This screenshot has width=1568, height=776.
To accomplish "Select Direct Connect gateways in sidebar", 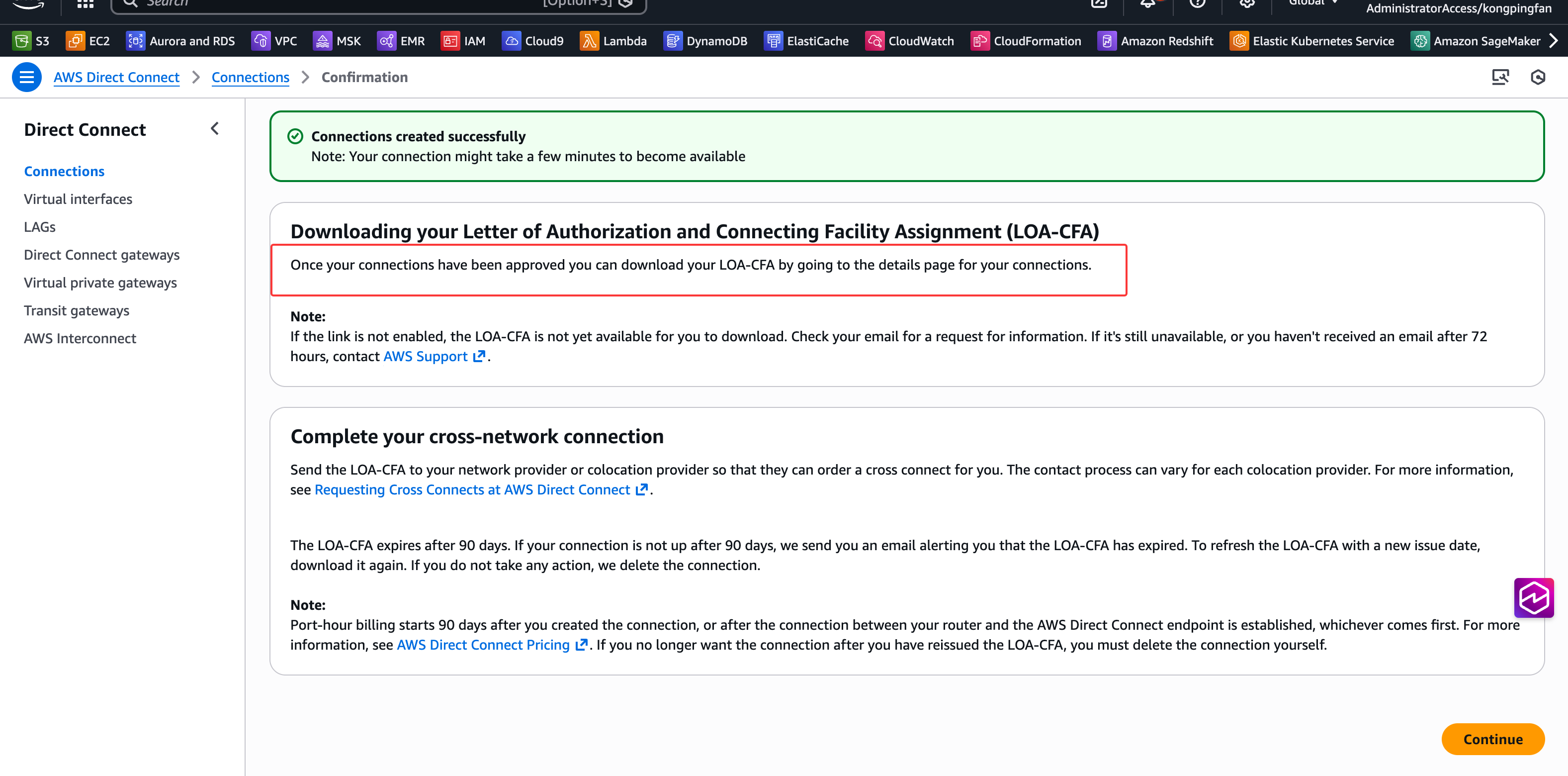I will [x=101, y=255].
